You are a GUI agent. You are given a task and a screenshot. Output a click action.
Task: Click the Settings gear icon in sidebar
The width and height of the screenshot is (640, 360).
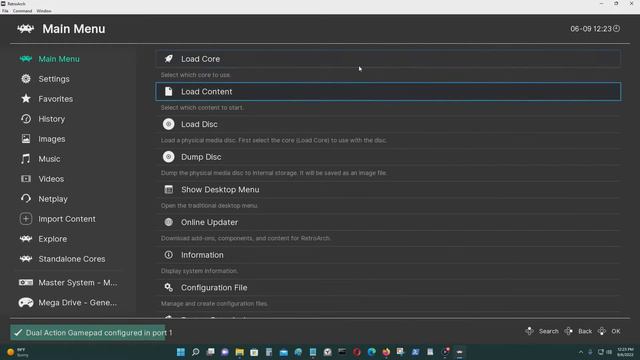pyautogui.click(x=26, y=79)
